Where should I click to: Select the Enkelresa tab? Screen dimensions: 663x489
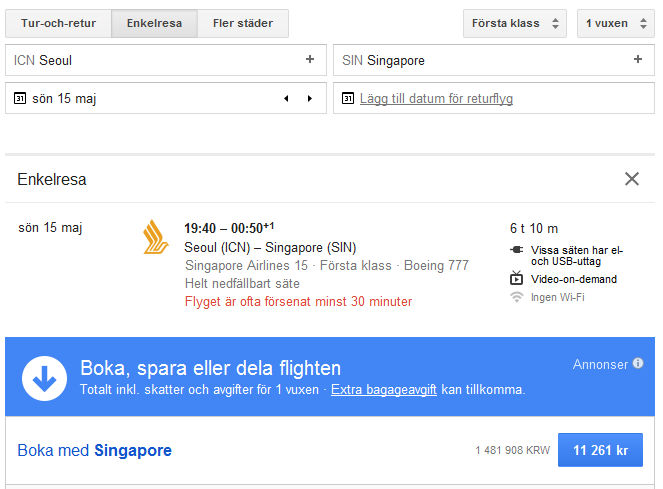(x=154, y=23)
